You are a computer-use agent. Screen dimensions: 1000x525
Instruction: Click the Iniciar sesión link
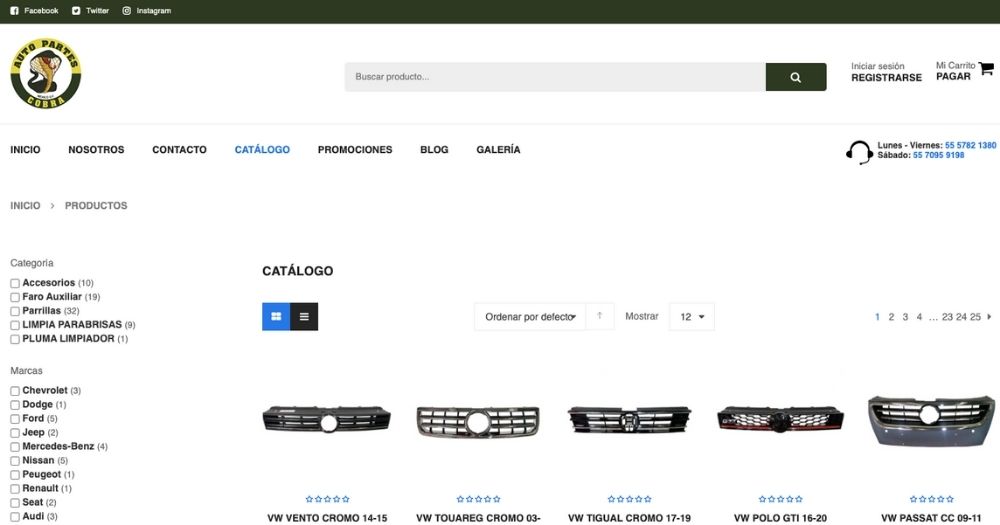tap(878, 66)
